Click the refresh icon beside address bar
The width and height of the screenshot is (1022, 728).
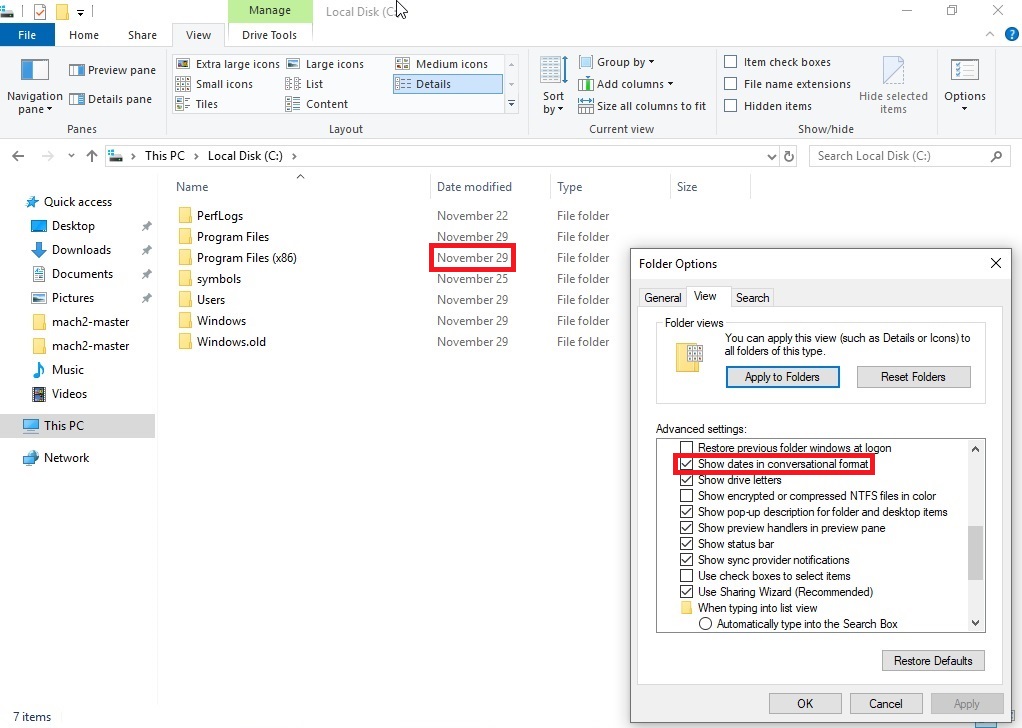789,156
